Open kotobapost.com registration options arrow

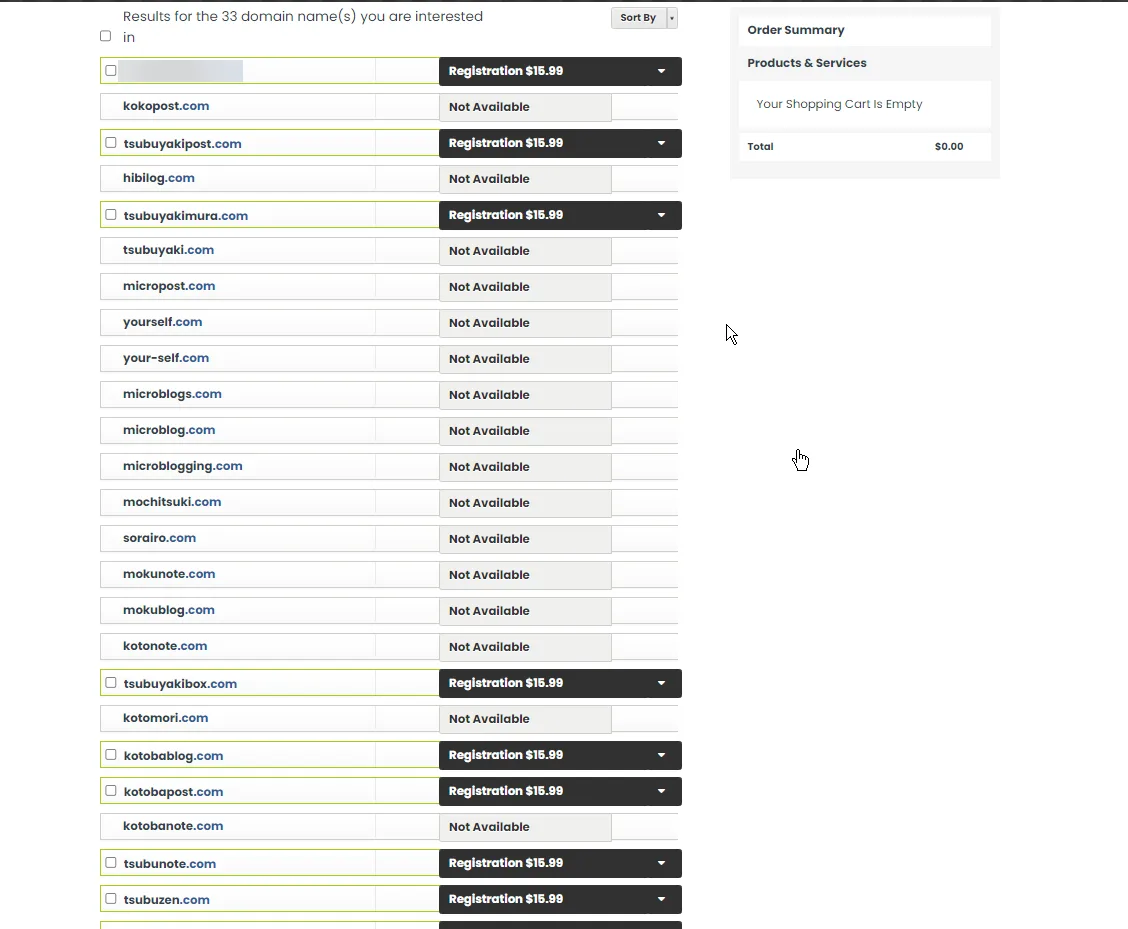661,791
